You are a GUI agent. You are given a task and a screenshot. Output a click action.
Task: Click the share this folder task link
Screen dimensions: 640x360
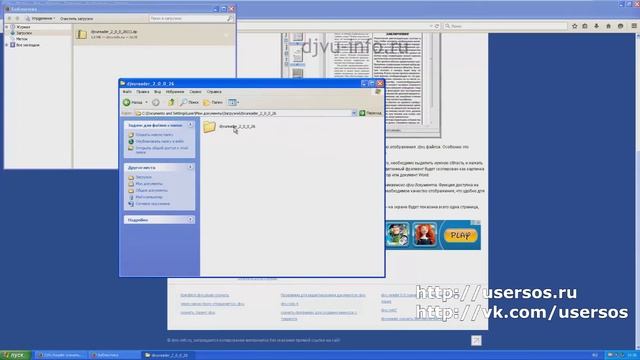(x=162, y=150)
